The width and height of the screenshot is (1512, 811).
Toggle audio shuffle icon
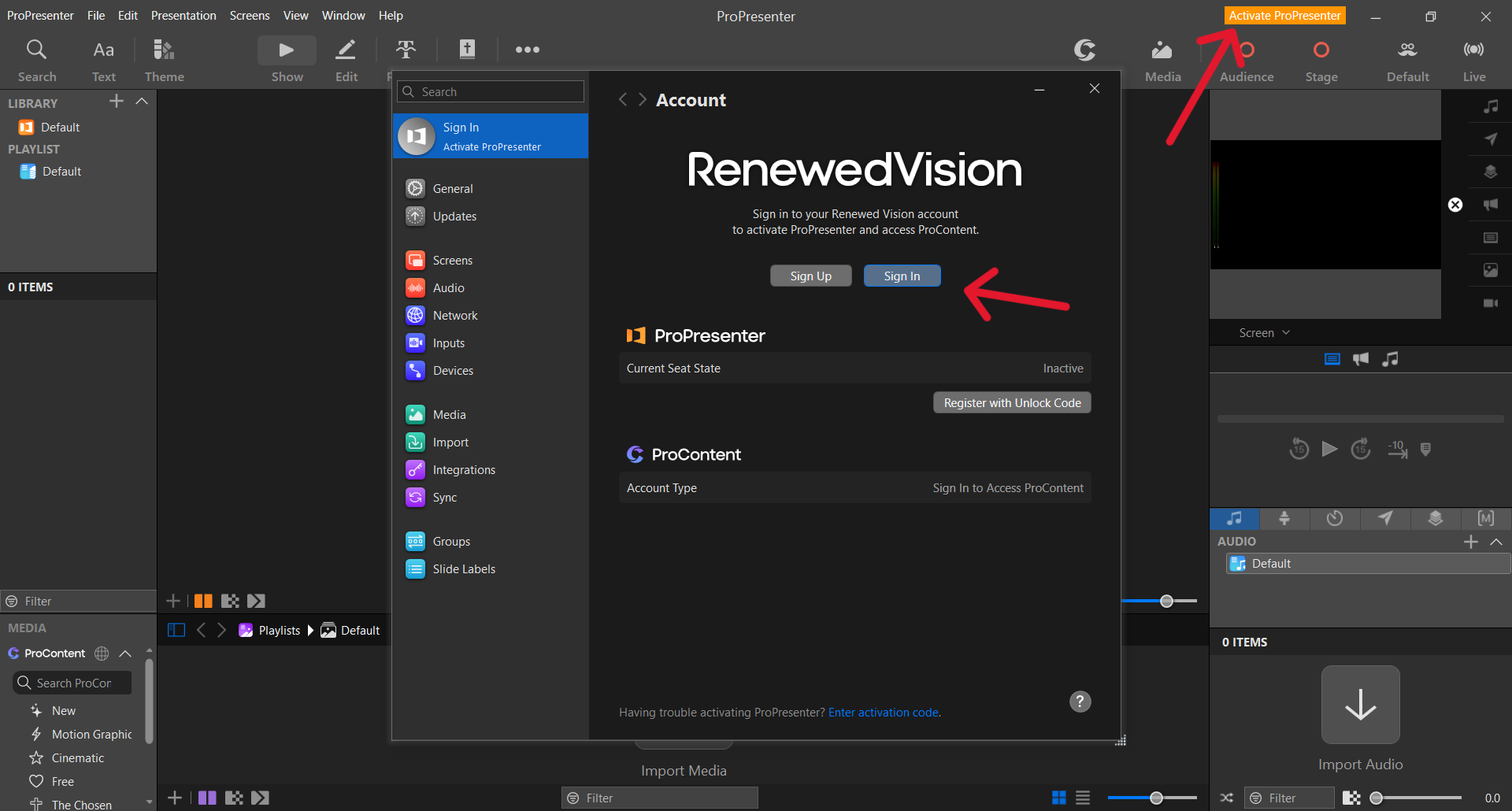[x=1226, y=798]
